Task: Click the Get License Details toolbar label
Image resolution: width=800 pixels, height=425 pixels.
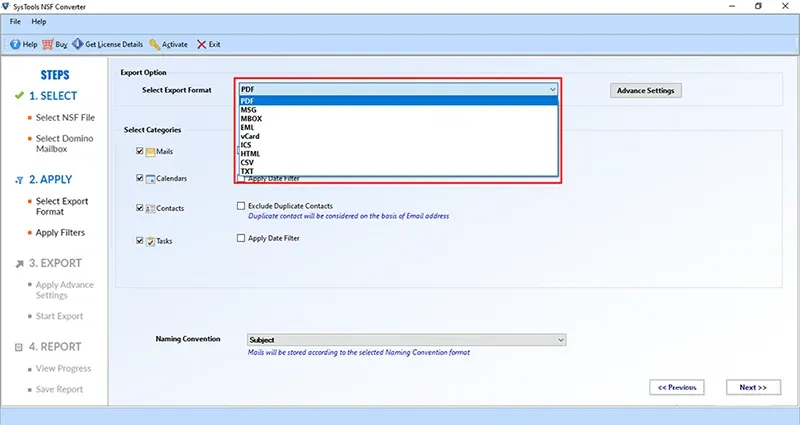Action: pyautogui.click(x=114, y=44)
